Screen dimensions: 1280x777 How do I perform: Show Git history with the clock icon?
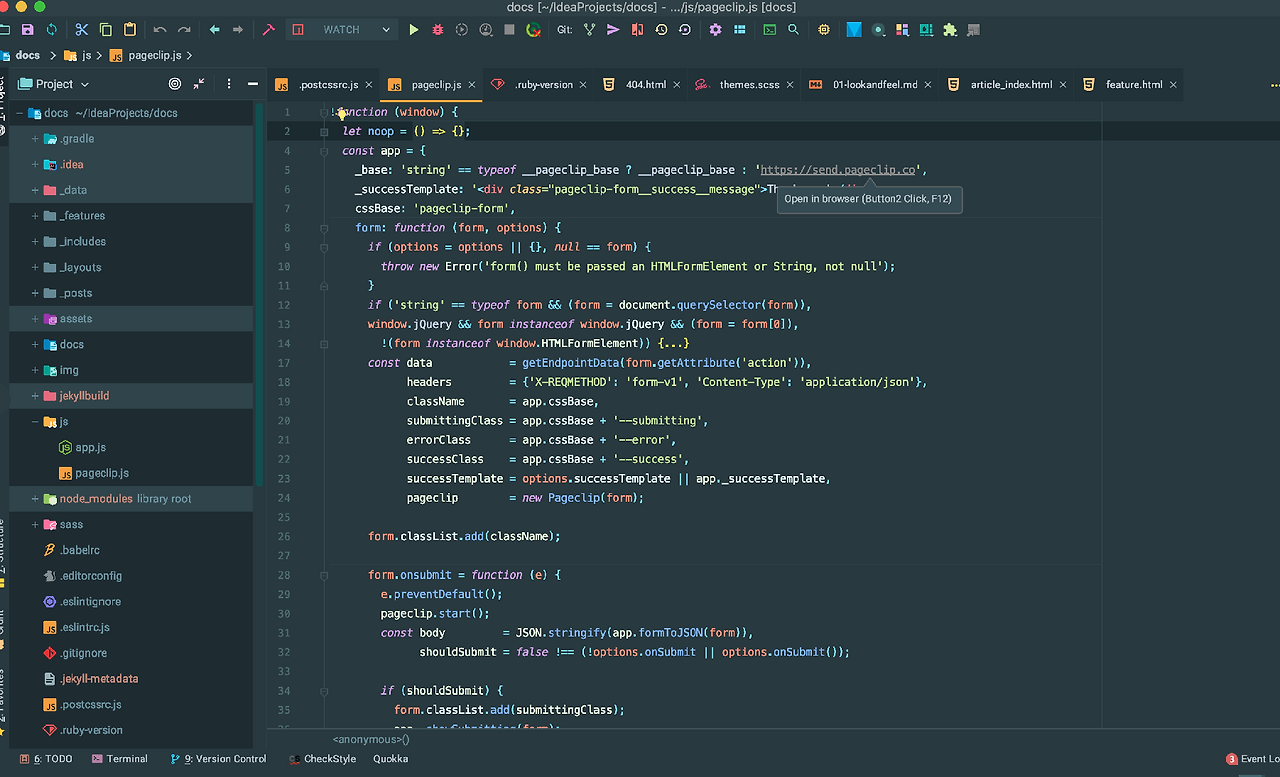[661, 30]
